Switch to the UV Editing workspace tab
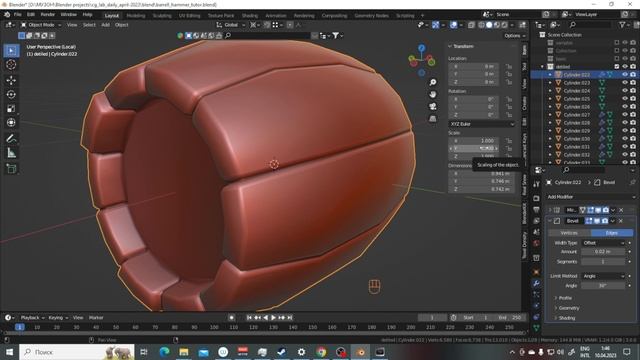Image resolution: width=640 pixels, height=360 pixels. (189, 16)
